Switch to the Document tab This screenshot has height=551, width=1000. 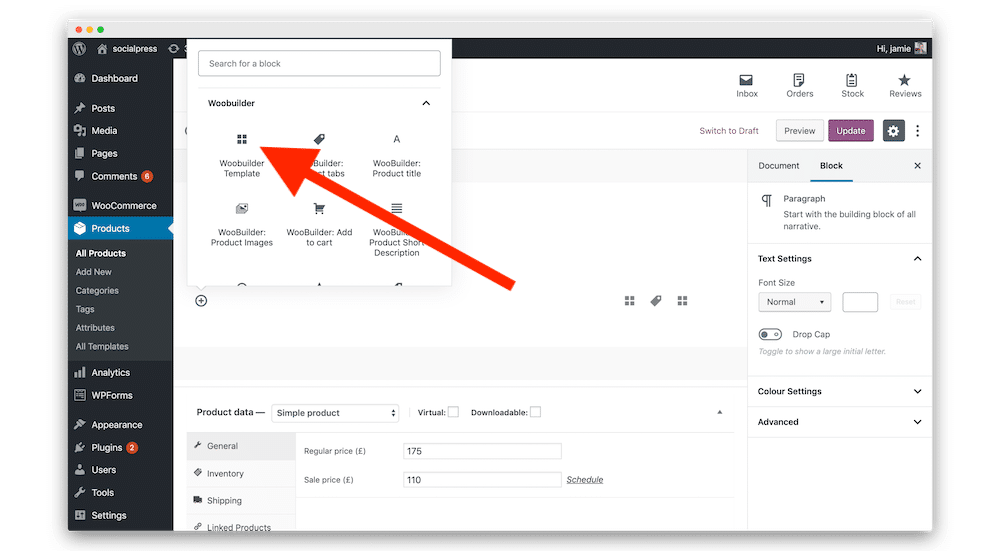point(778,166)
